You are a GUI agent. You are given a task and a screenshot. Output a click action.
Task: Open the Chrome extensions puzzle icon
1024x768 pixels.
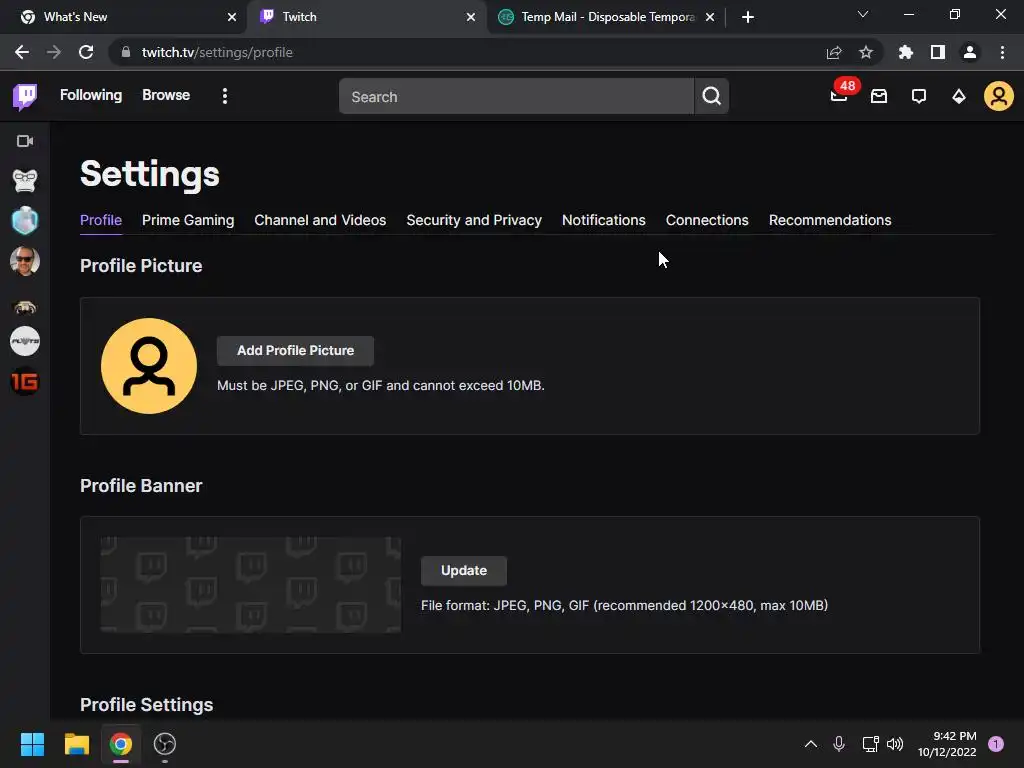(906, 52)
